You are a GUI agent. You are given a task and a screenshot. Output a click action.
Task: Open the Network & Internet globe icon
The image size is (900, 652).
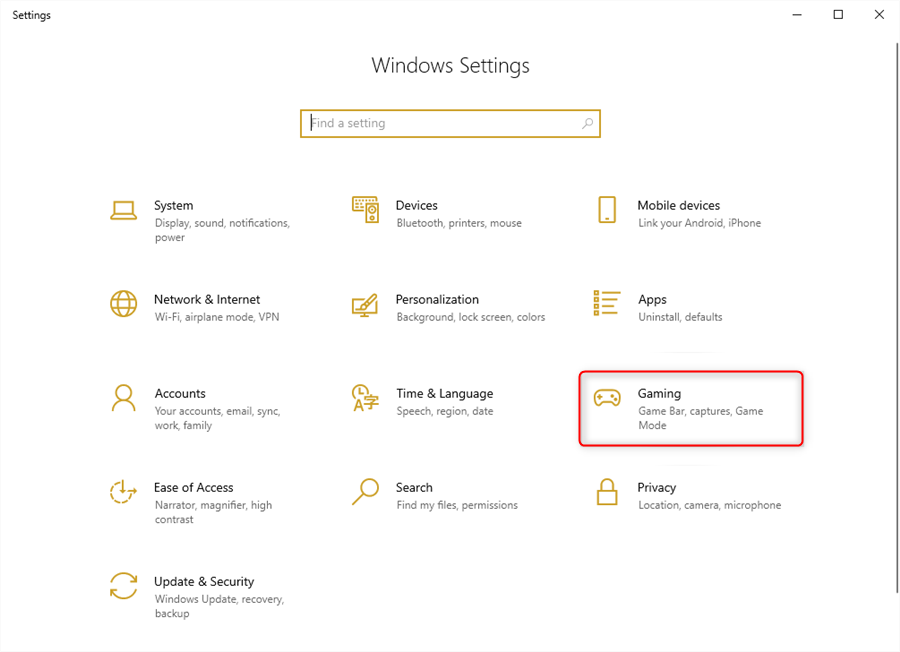[123, 304]
